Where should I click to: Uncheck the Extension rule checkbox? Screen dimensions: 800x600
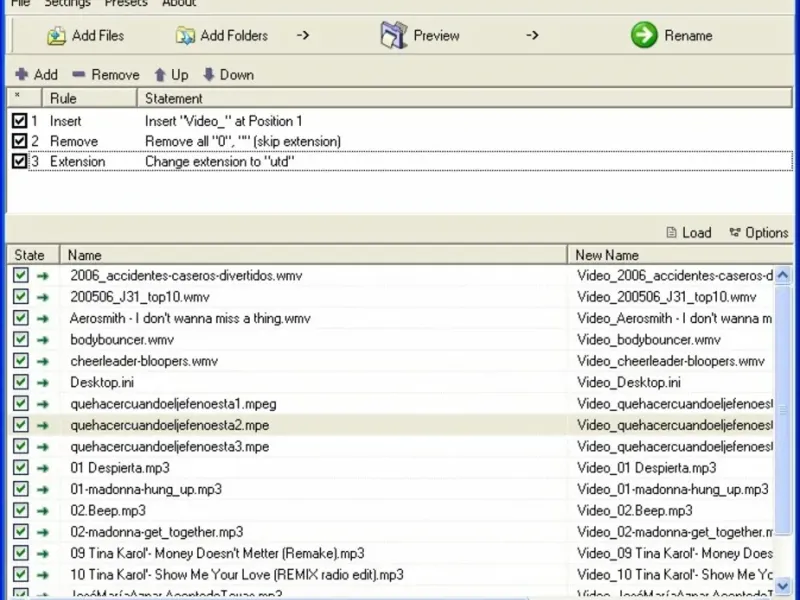click(19, 161)
